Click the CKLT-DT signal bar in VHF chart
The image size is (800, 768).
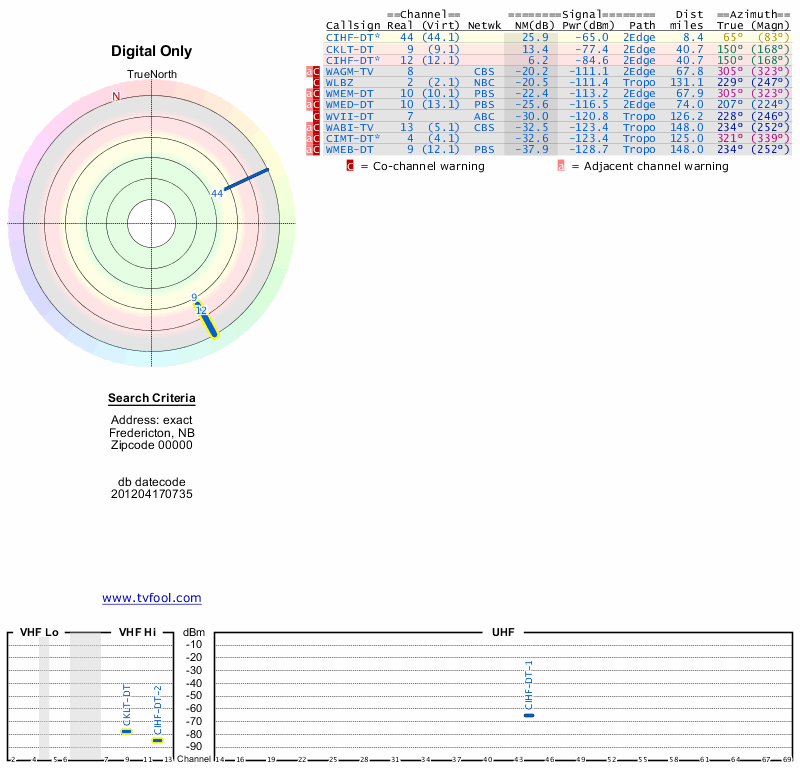click(126, 731)
